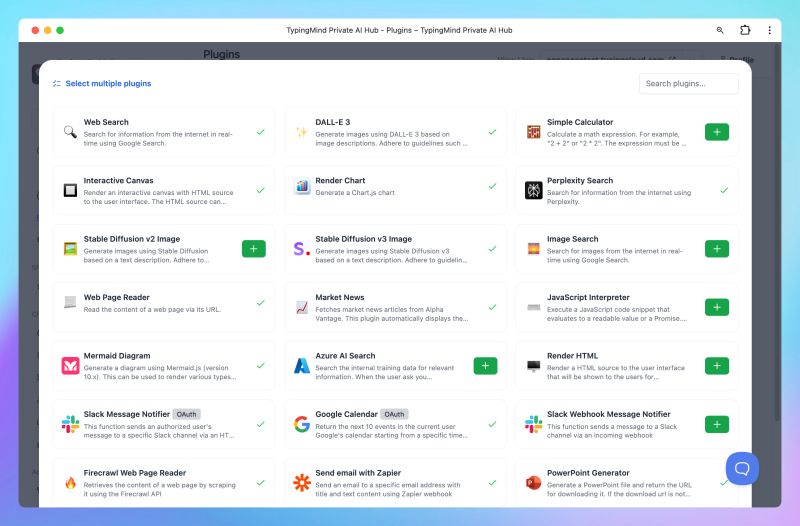Click the Render Chart description text
This screenshot has height=526, width=800.
355,193
